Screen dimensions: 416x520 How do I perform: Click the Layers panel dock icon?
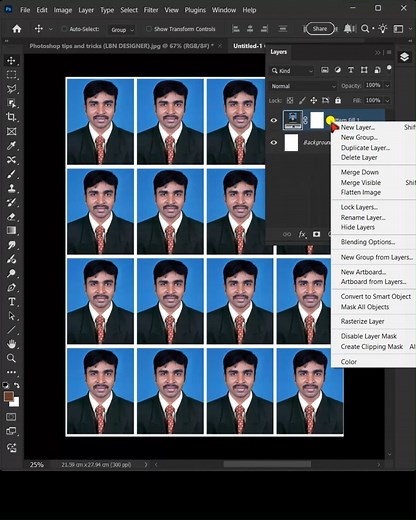[404, 57]
